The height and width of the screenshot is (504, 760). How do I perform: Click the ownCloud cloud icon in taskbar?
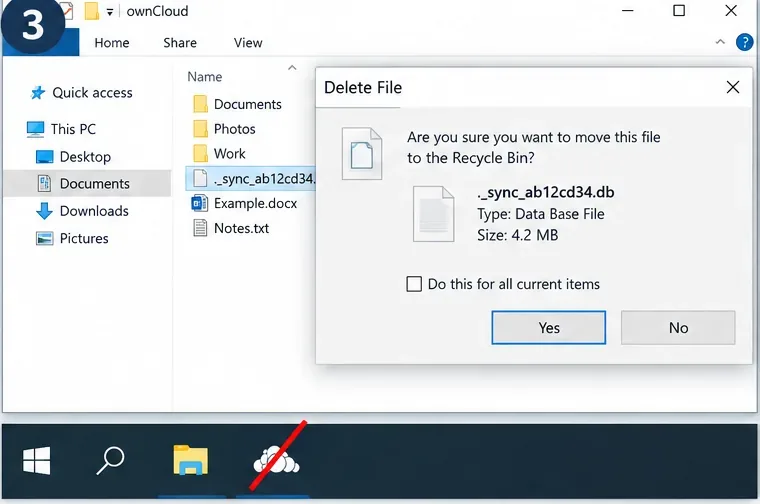click(276, 461)
